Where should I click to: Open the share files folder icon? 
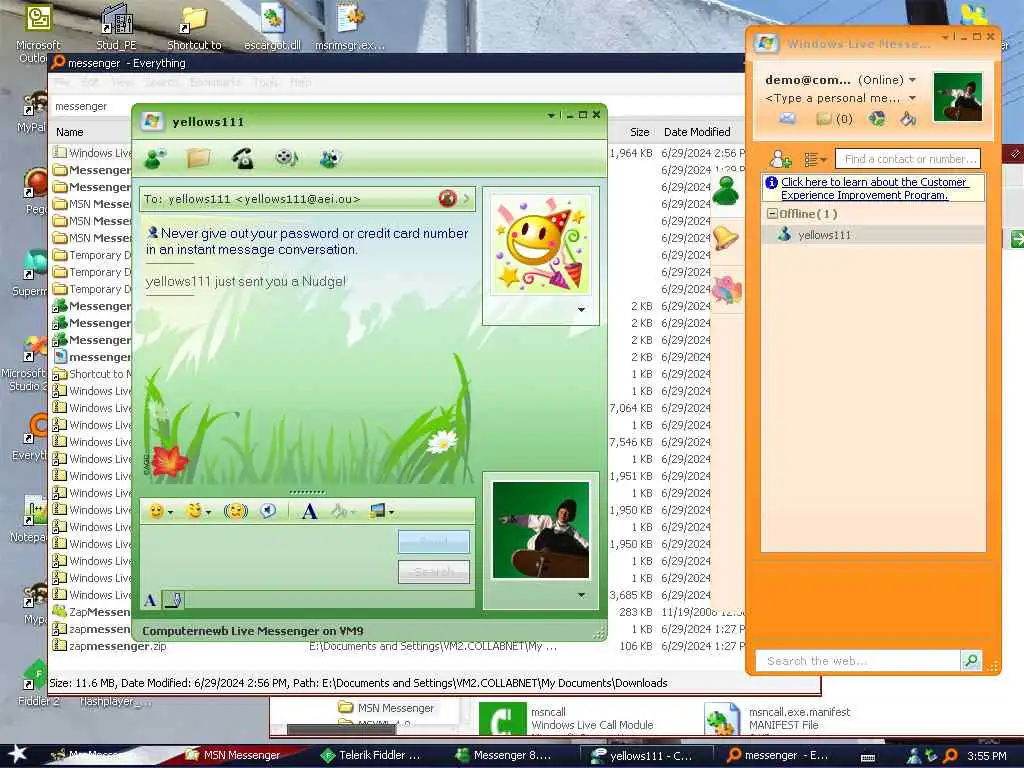click(x=199, y=158)
